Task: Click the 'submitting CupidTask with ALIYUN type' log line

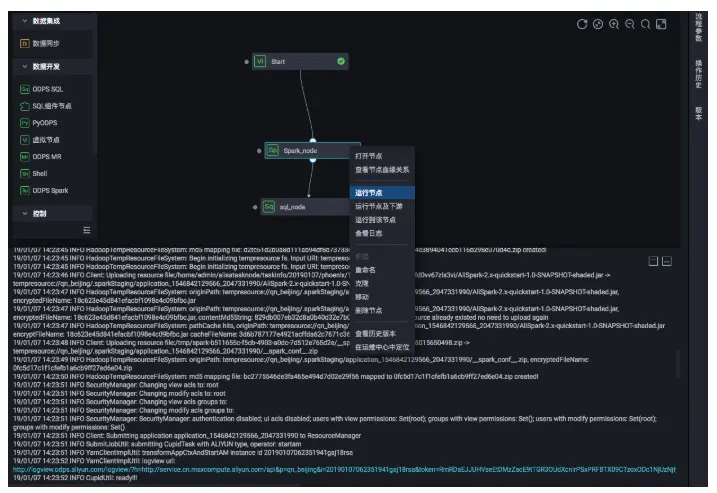Action: pos(157,444)
